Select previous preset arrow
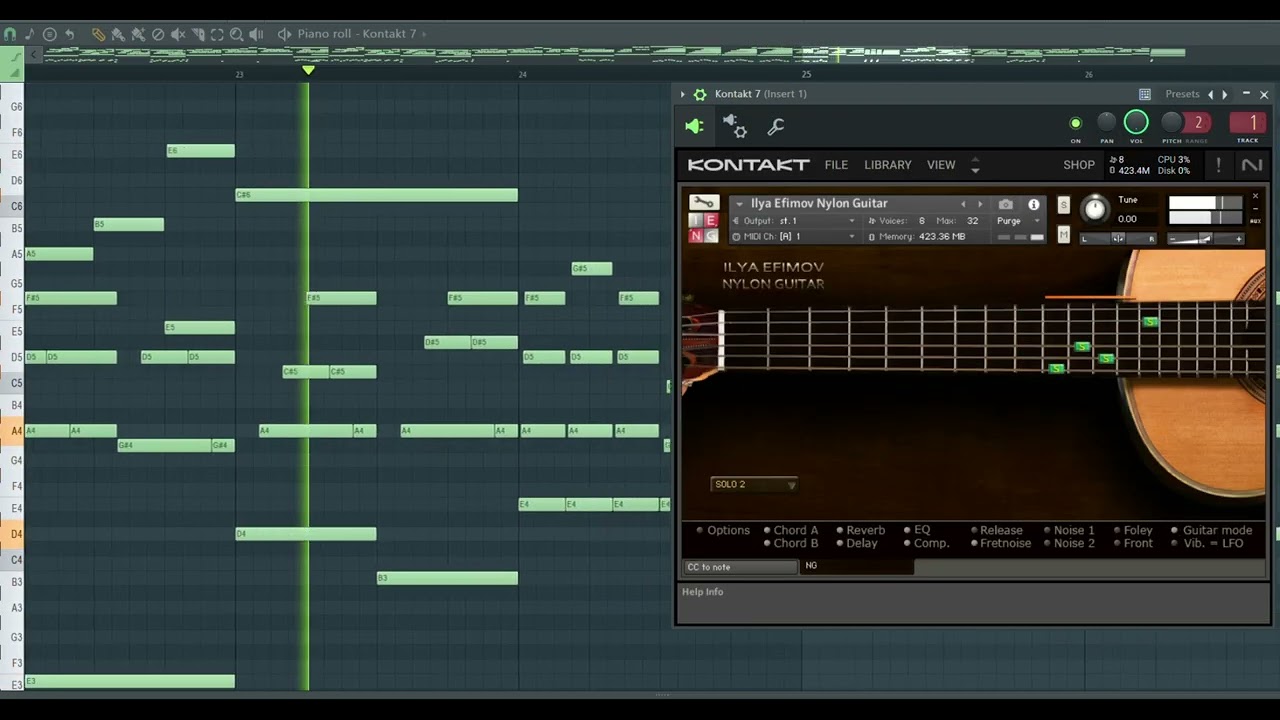1280x720 pixels. pos(1211,94)
